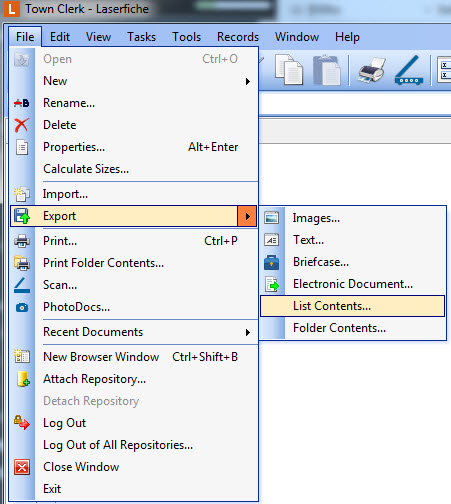Click the printer icon in the toolbar
Screen dimensions: 451x504
point(372,70)
